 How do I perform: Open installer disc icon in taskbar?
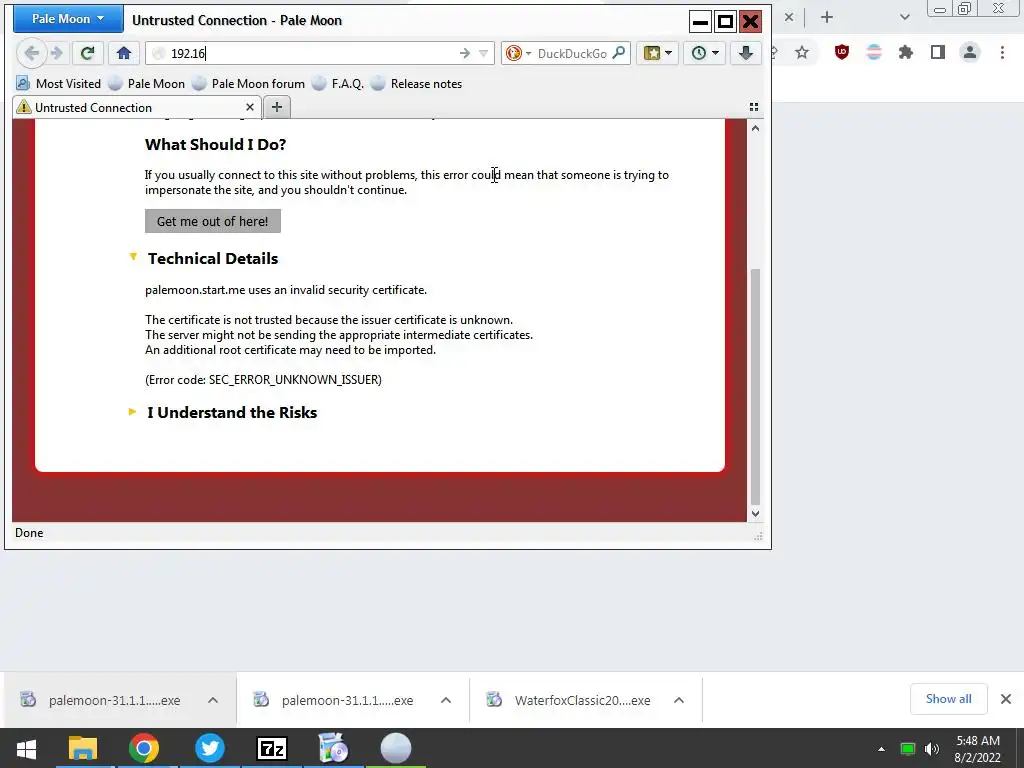333,748
